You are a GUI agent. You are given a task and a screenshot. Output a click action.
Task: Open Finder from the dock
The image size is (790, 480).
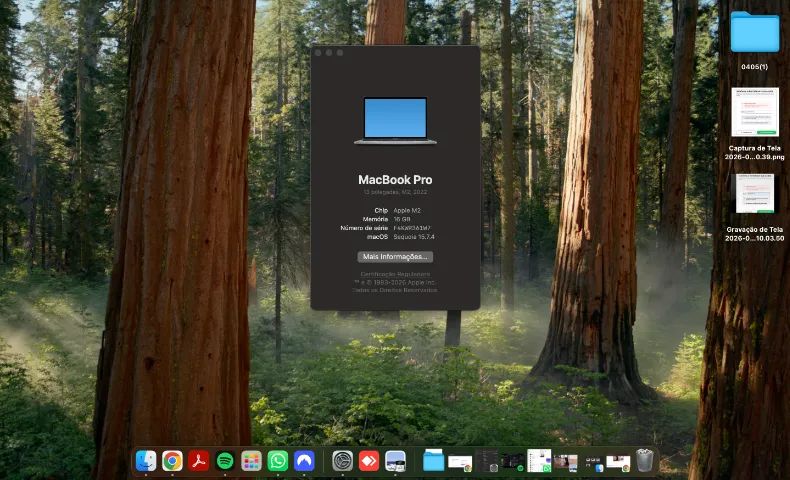(x=146, y=460)
